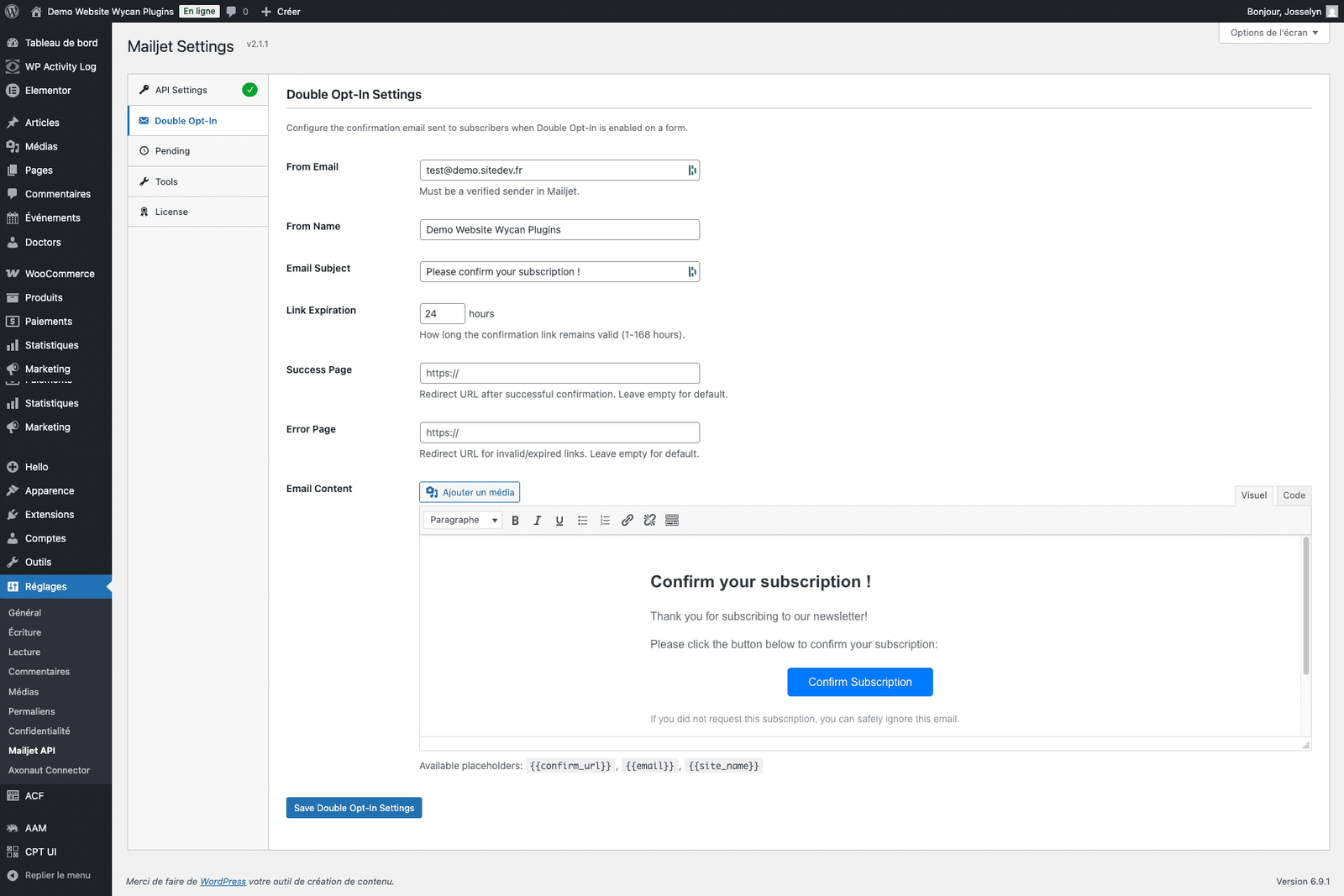The width and height of the screenshot is (1344, 896).
Task: Select the Double Opt-In navigation item
Action: point(185,120)
